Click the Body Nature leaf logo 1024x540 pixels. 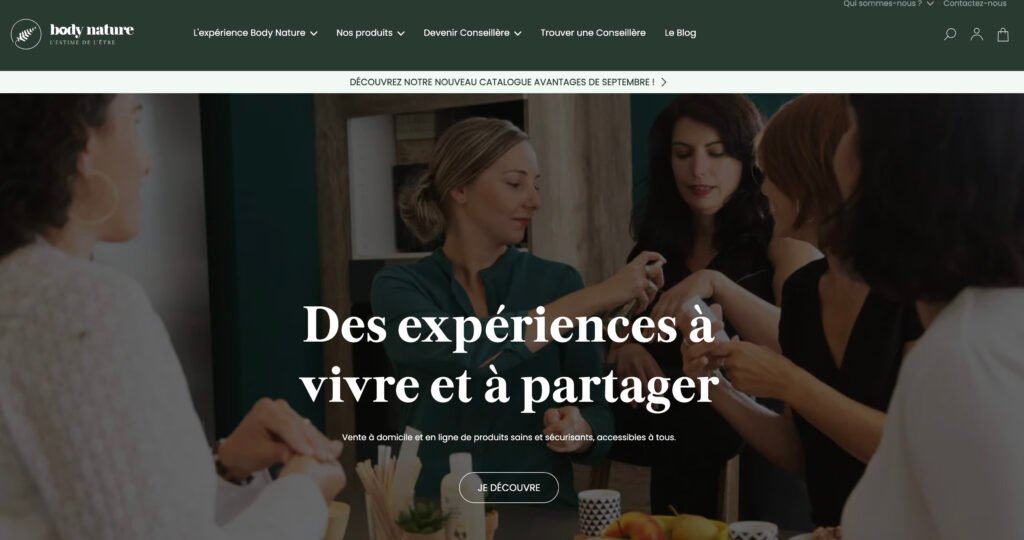(x=26, y=34)
